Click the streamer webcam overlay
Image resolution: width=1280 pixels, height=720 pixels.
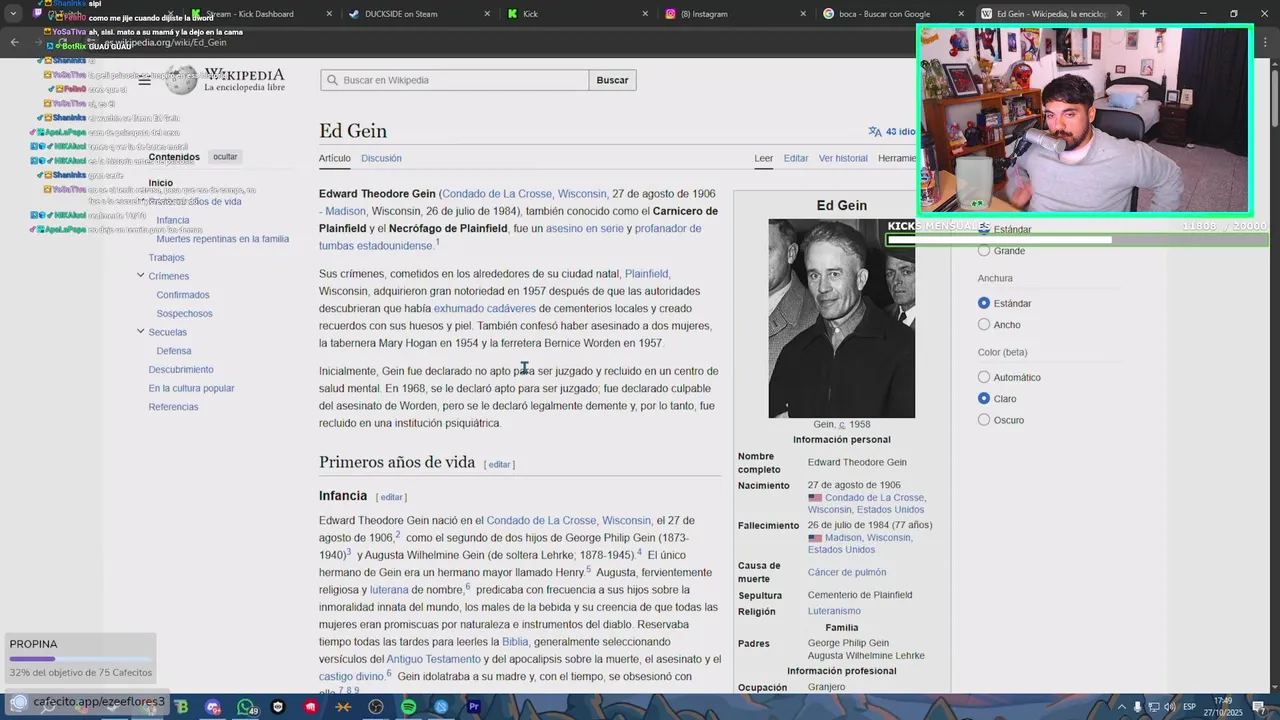pyautogui.click(x=1085, y=120)
